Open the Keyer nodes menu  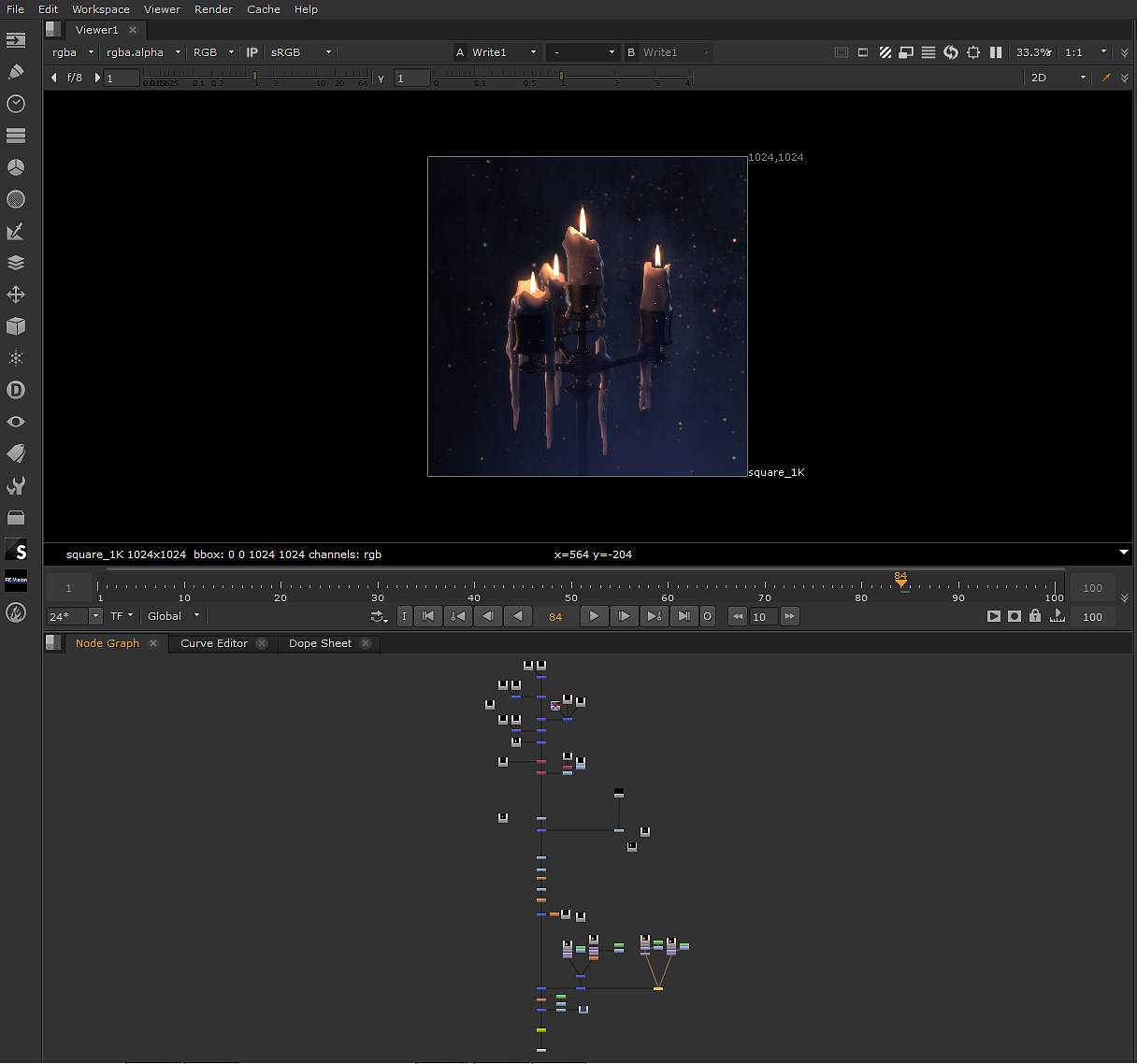(16, 231)
